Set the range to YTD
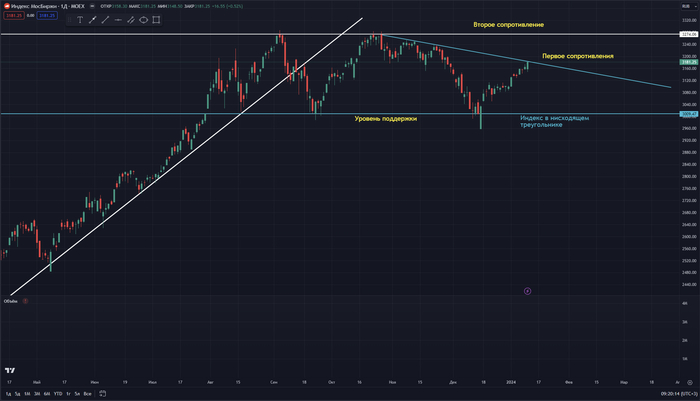This screenshot has height=401, width=700. pyautogui.click(x=58, y=393)
